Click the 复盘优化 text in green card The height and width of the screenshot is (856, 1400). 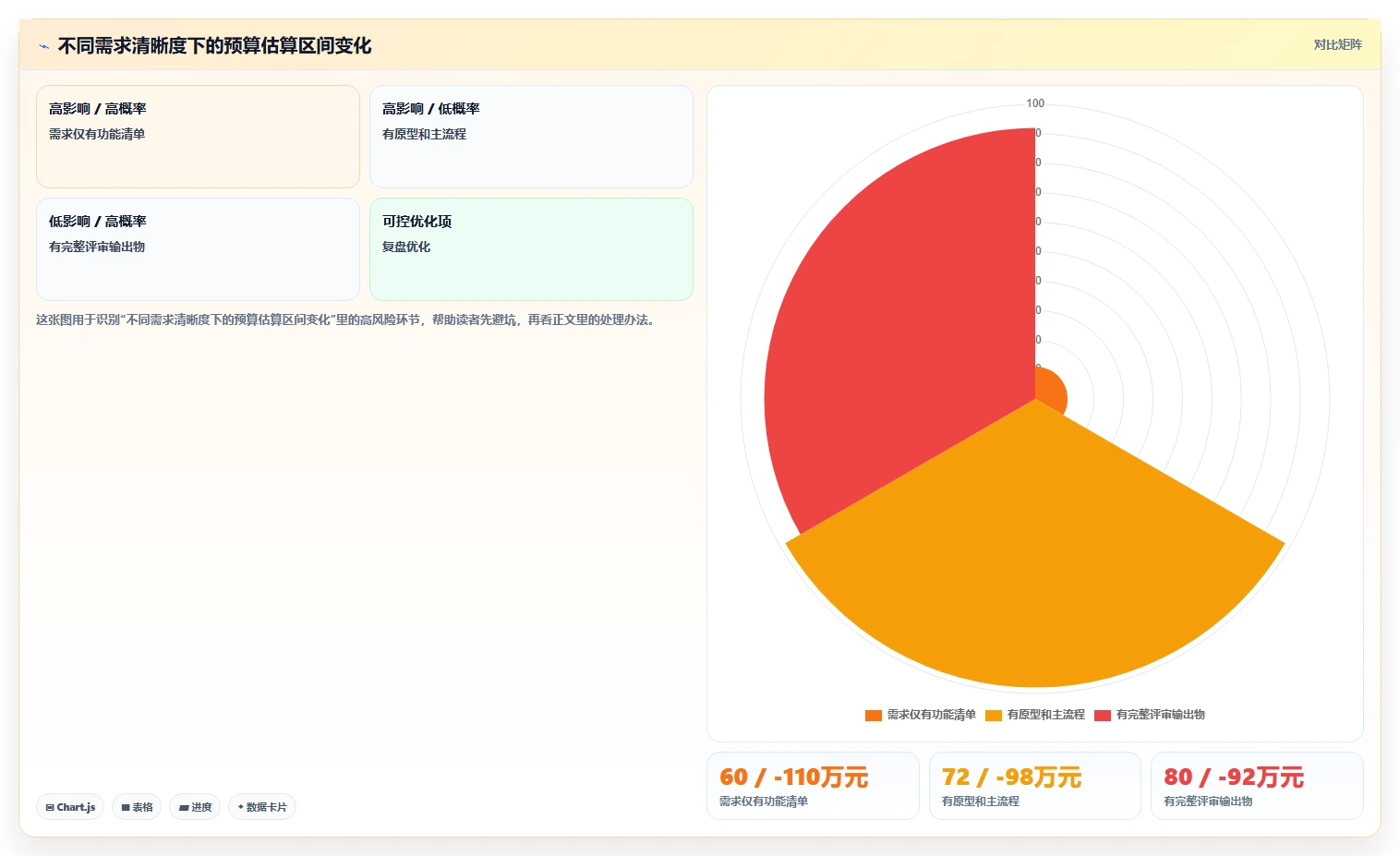coord(406,247)
